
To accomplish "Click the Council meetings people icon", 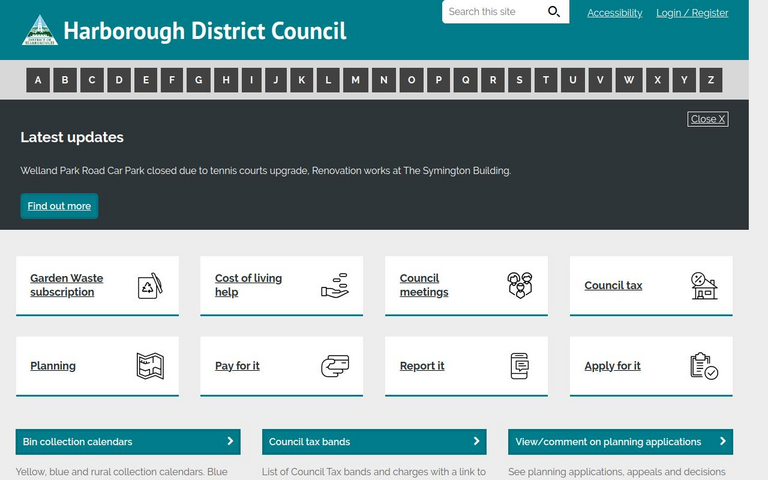I will (x=519, y=286).
